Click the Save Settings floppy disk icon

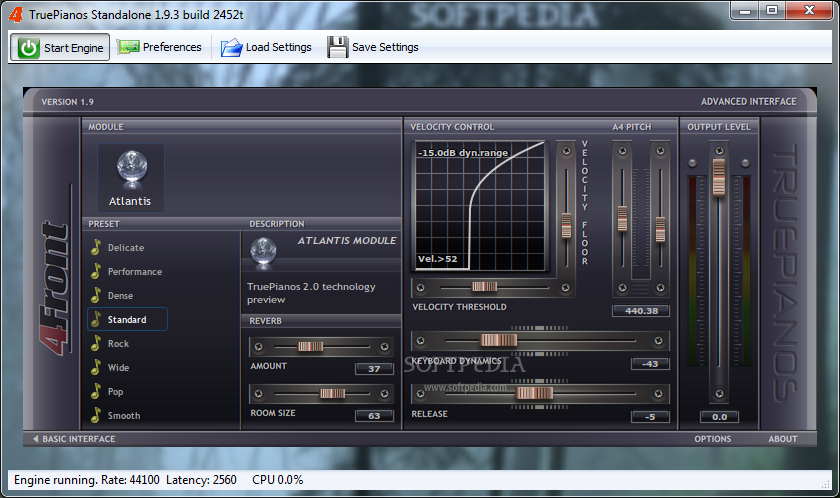[338, 47]
